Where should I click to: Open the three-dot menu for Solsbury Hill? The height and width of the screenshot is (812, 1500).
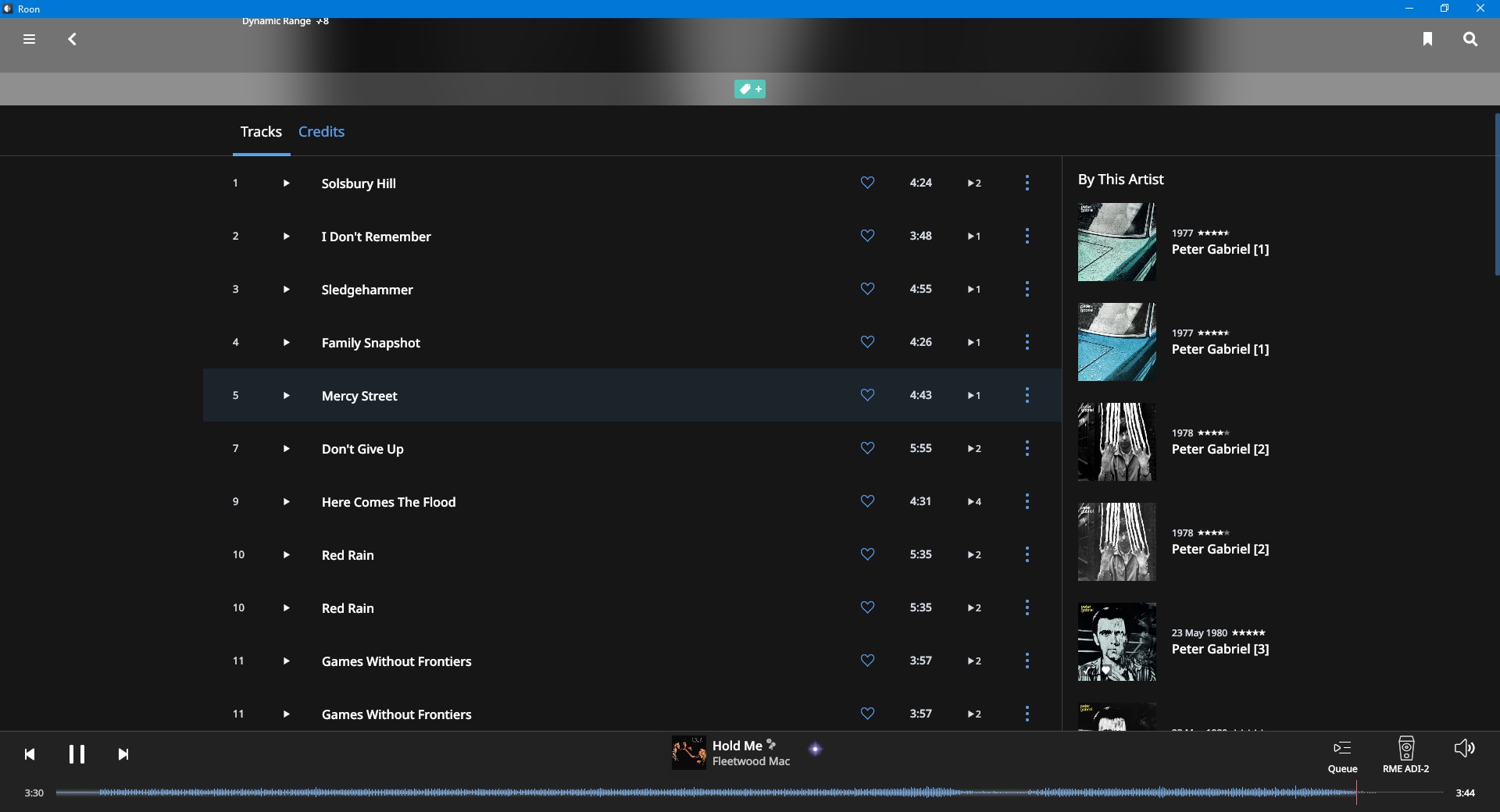pos(1027,183)
